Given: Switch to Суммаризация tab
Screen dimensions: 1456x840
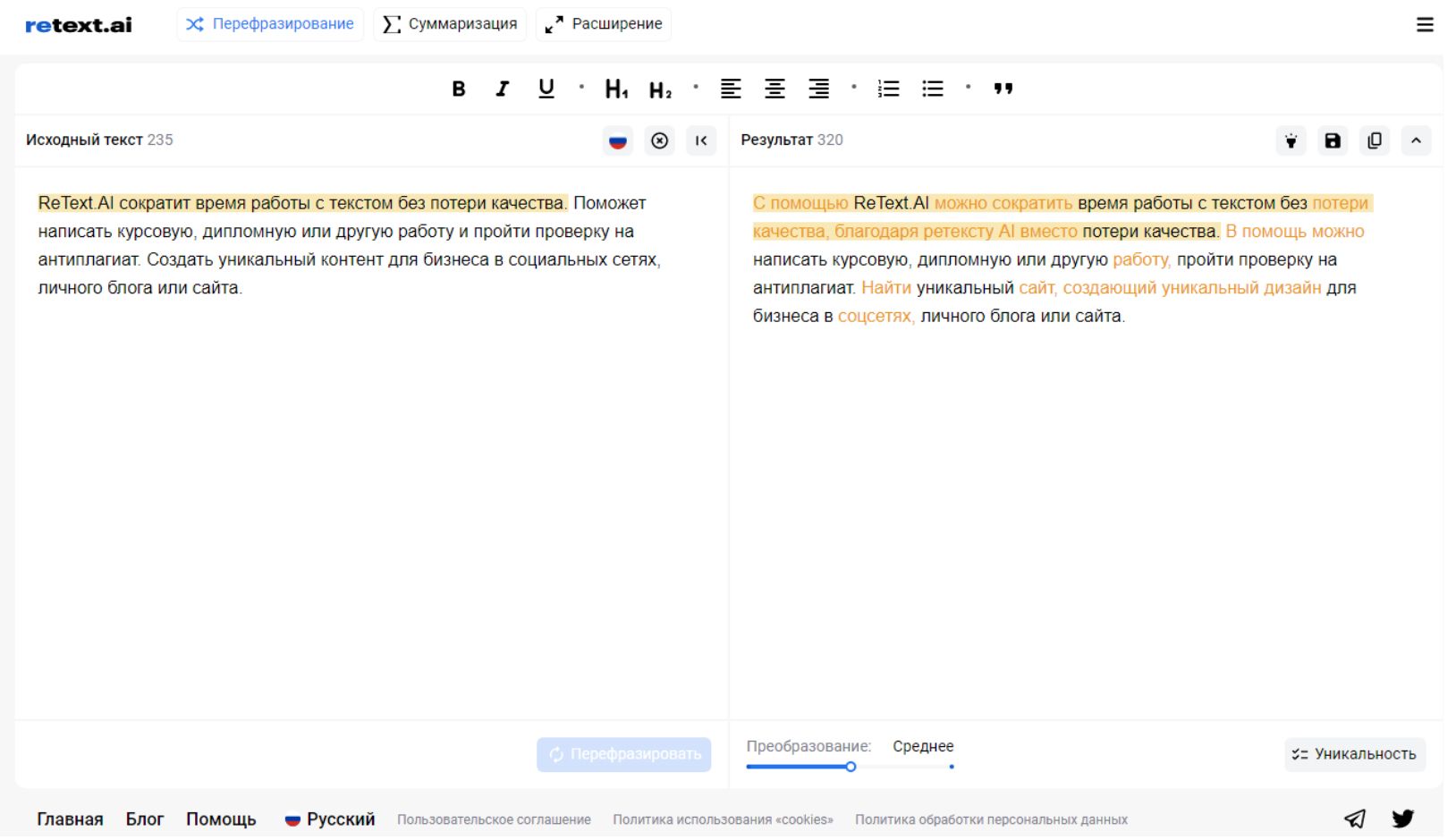Looking at the screenshot, I should 450,24.
